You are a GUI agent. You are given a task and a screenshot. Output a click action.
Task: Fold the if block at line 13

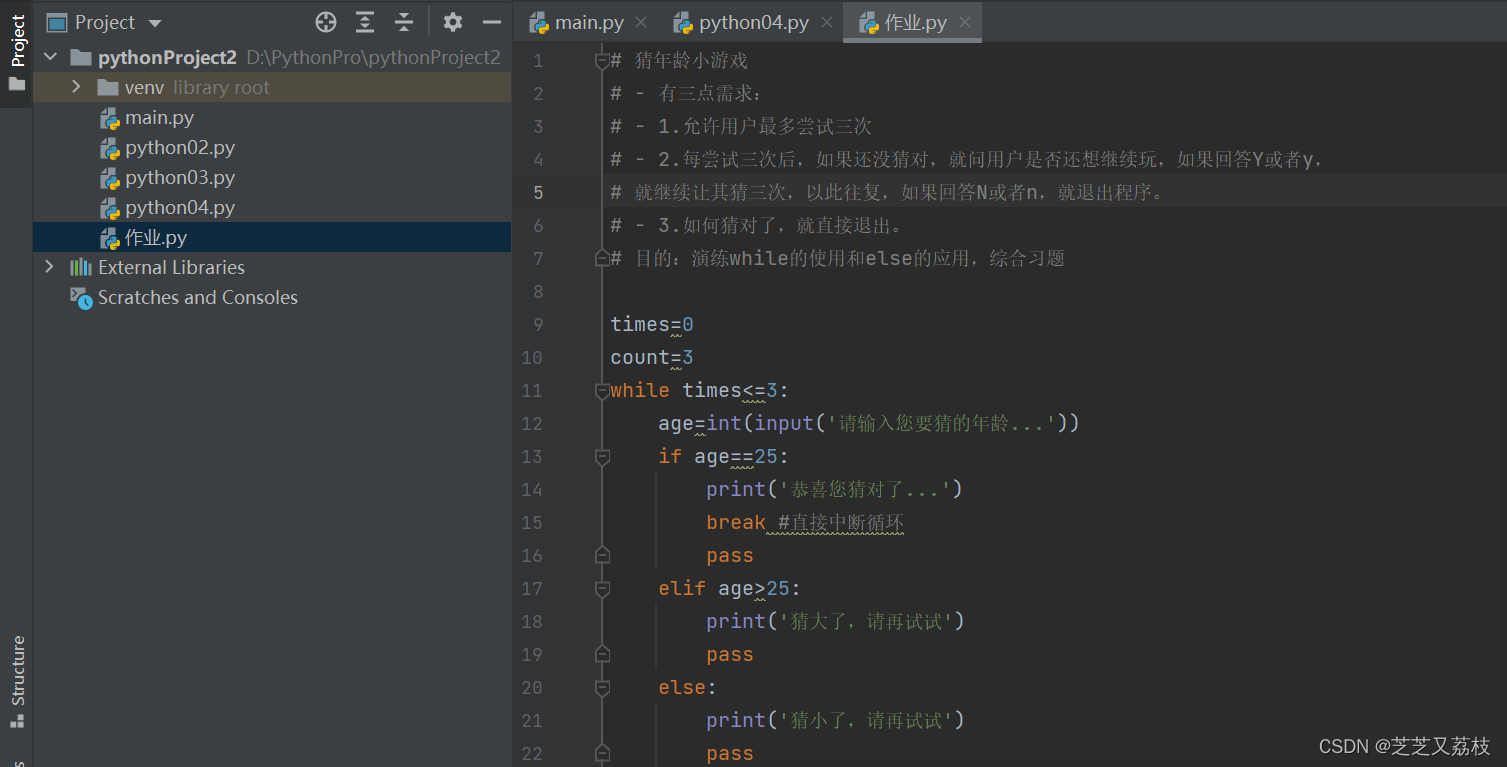point(602,456)
